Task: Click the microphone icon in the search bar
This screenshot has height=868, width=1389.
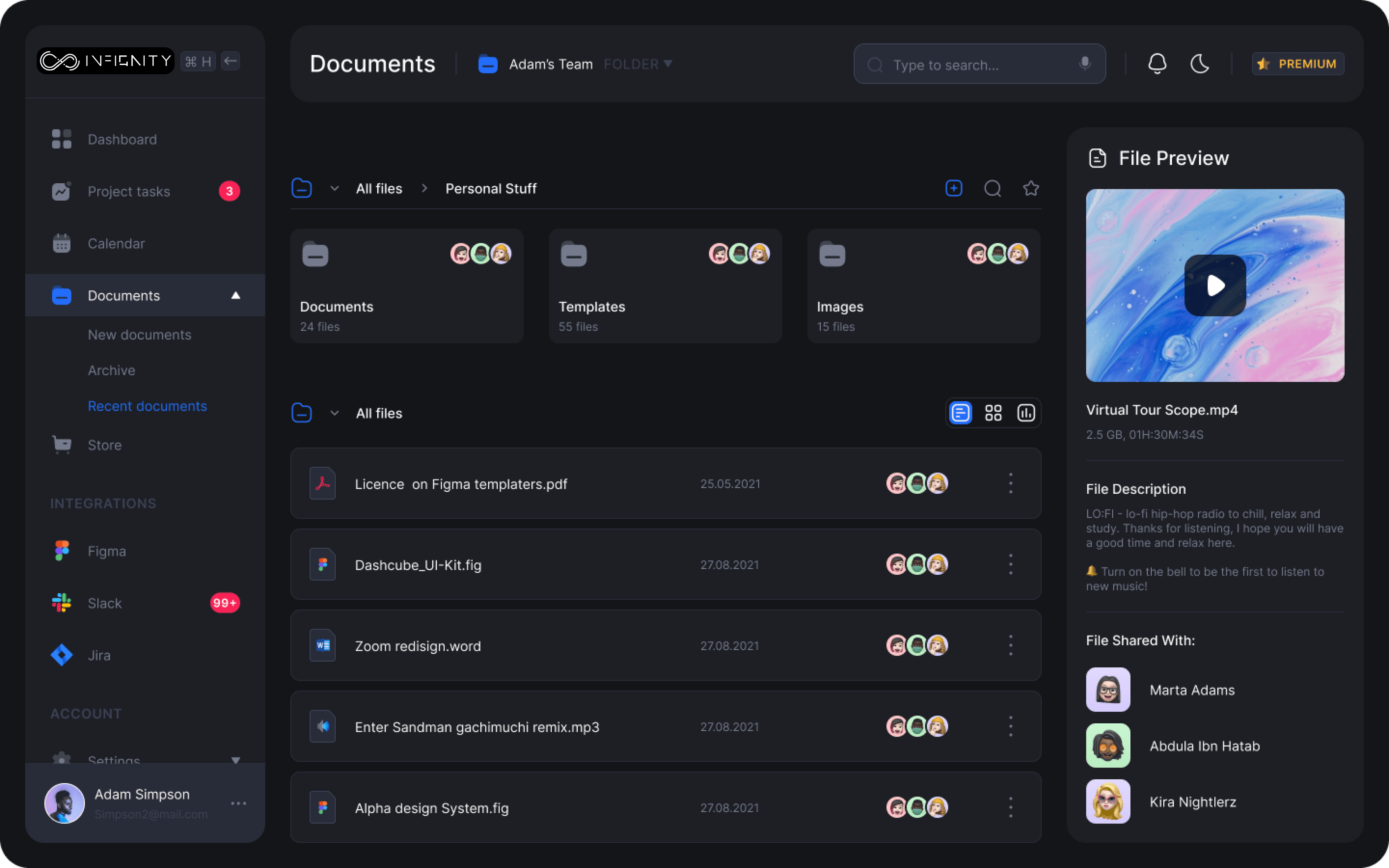Action: (x=1084, y=63)
